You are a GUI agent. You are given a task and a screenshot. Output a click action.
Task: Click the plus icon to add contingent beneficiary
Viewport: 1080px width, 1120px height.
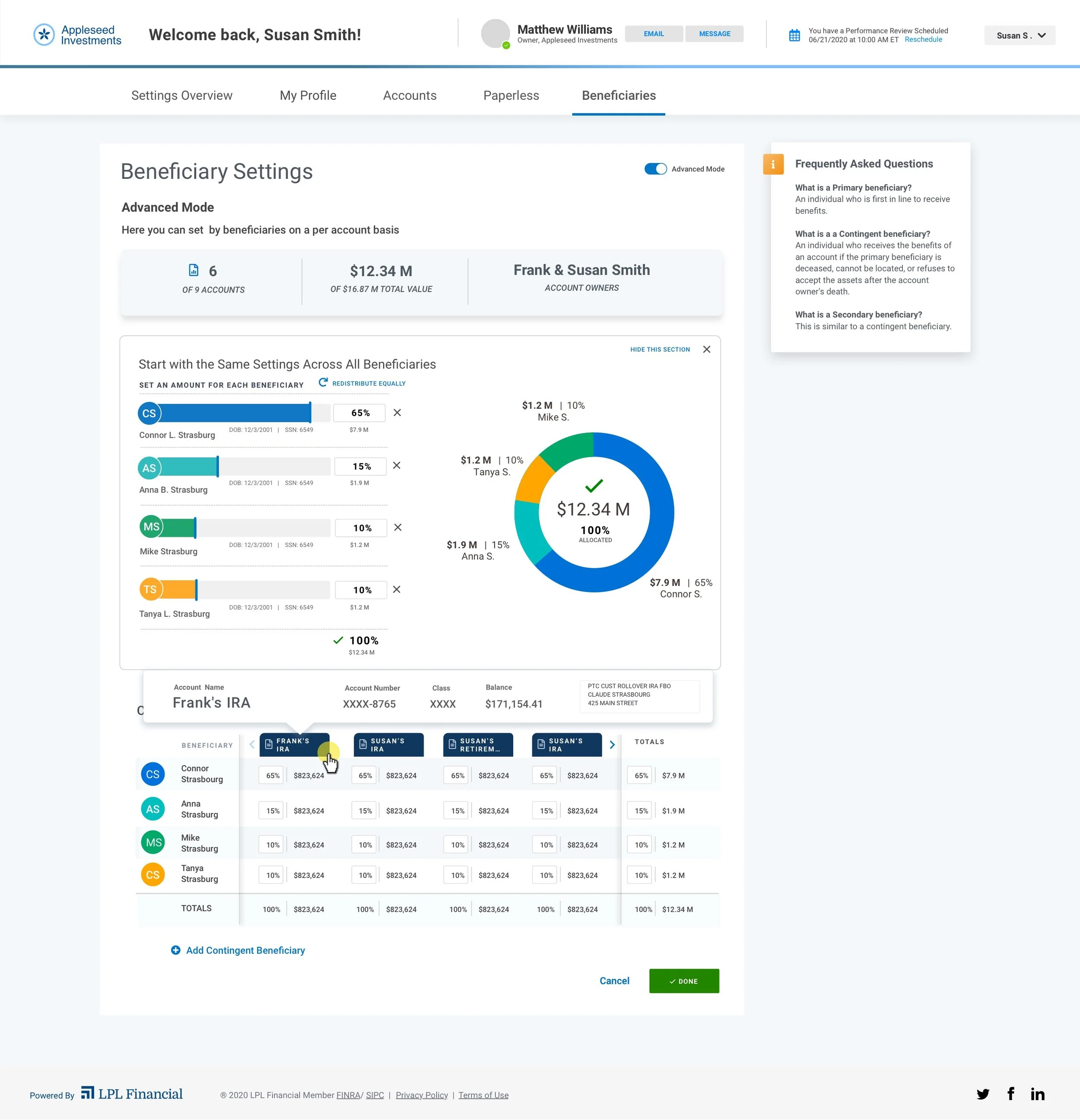point(175,950)
